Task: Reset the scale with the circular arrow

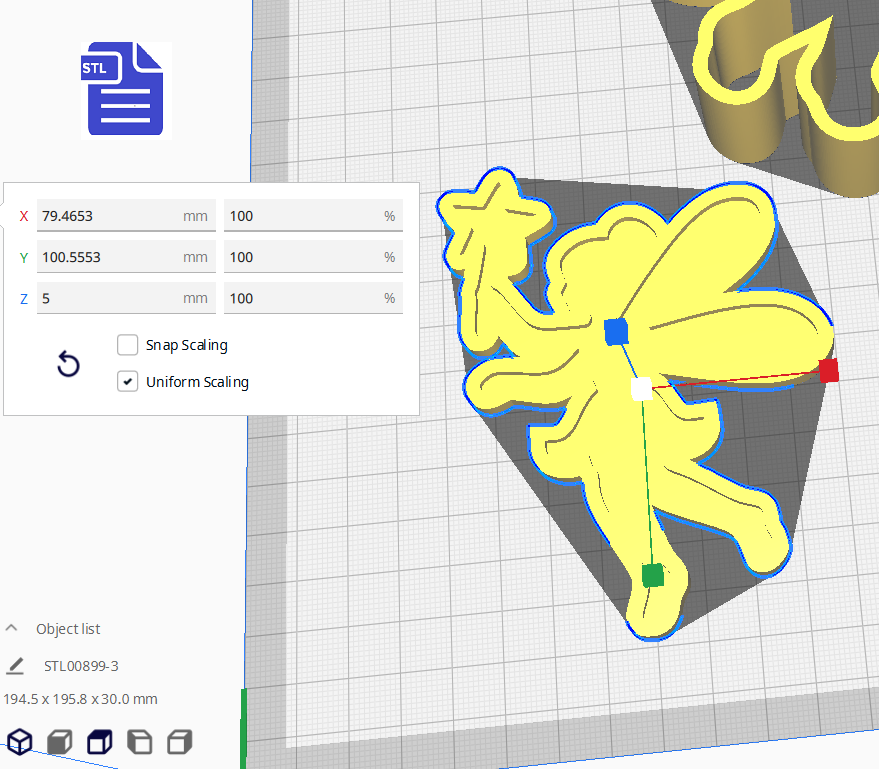Action: [68, 364]
